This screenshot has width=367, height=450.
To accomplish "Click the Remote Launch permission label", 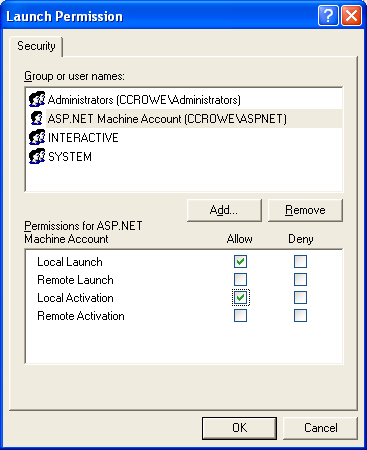I will [x=75, y=280].
